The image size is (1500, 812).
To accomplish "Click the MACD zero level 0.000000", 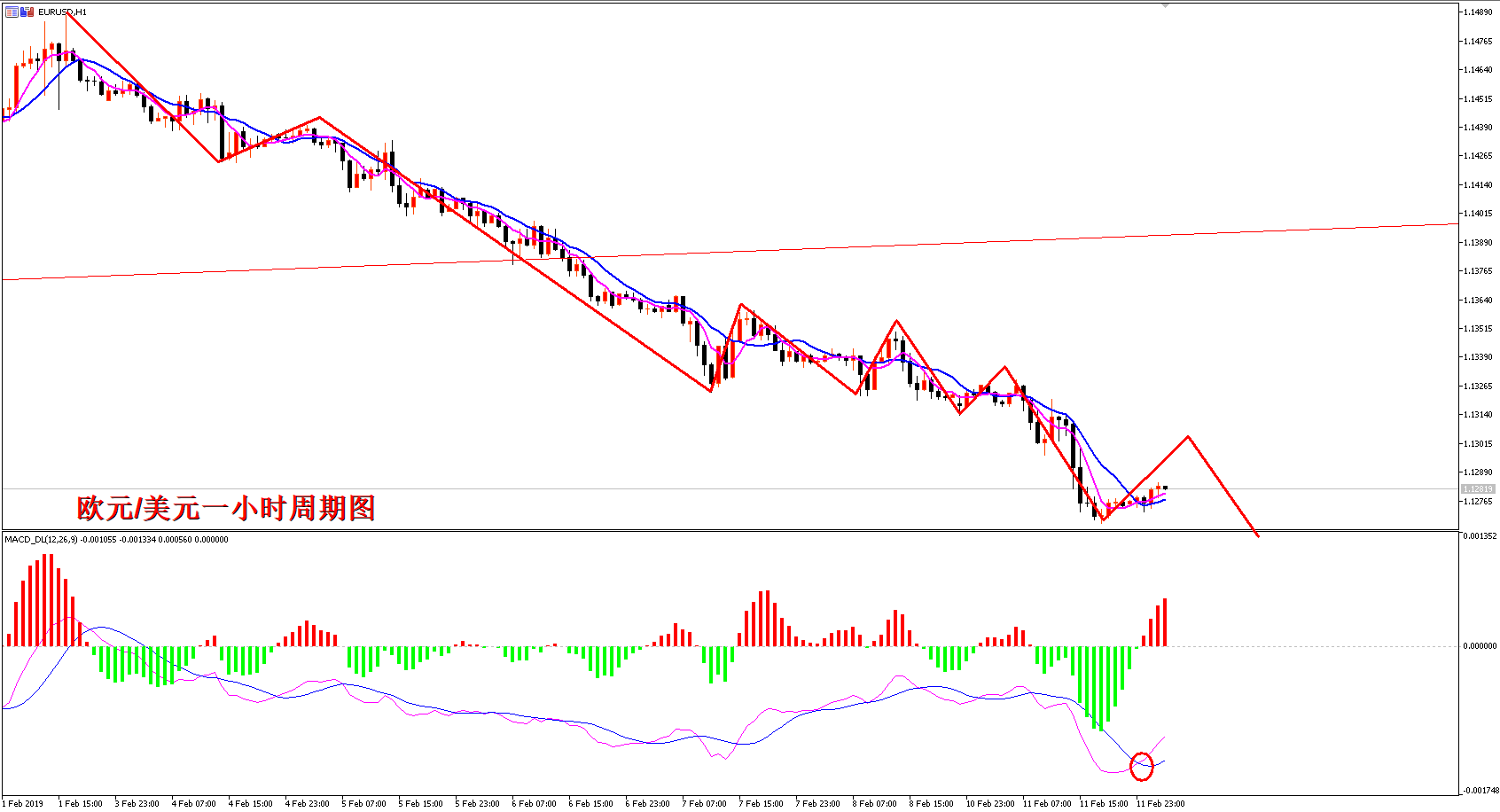I will (1480, 646).
